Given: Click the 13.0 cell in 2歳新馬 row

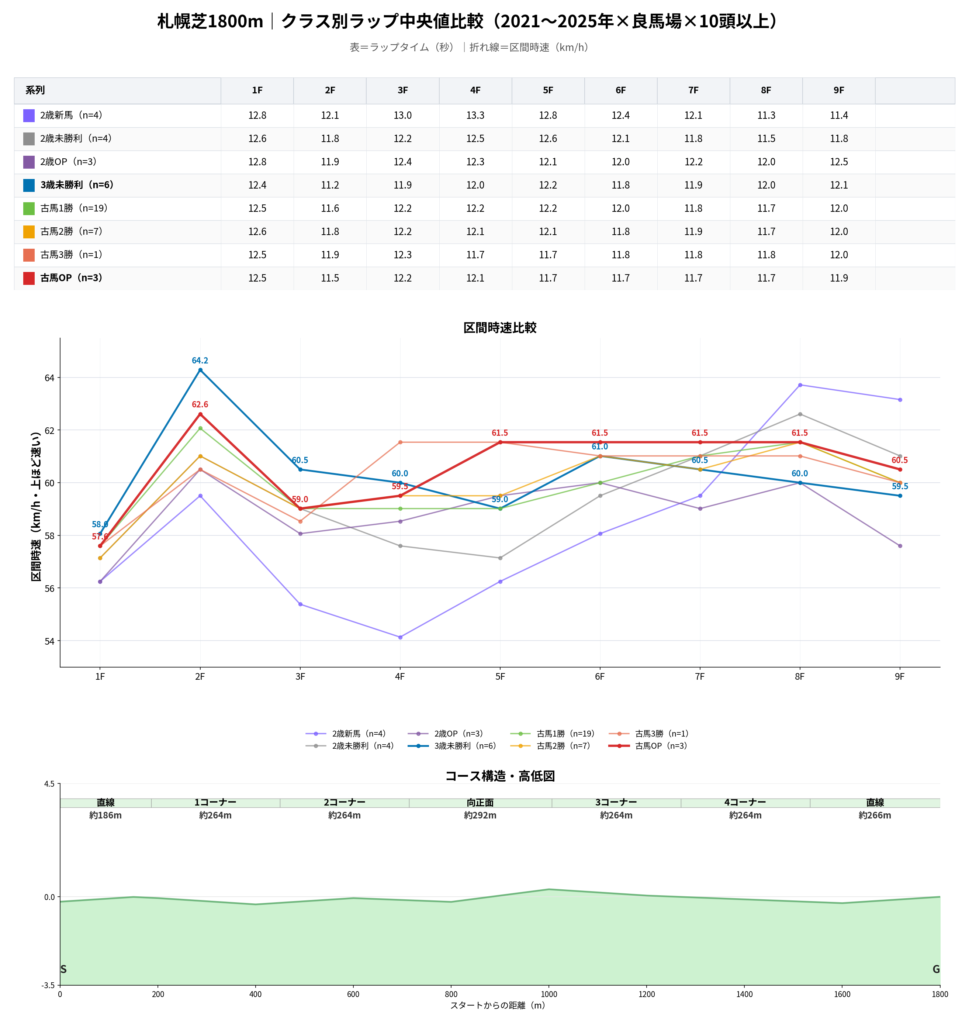Looking at the screenshot, I should click(403, 116).
